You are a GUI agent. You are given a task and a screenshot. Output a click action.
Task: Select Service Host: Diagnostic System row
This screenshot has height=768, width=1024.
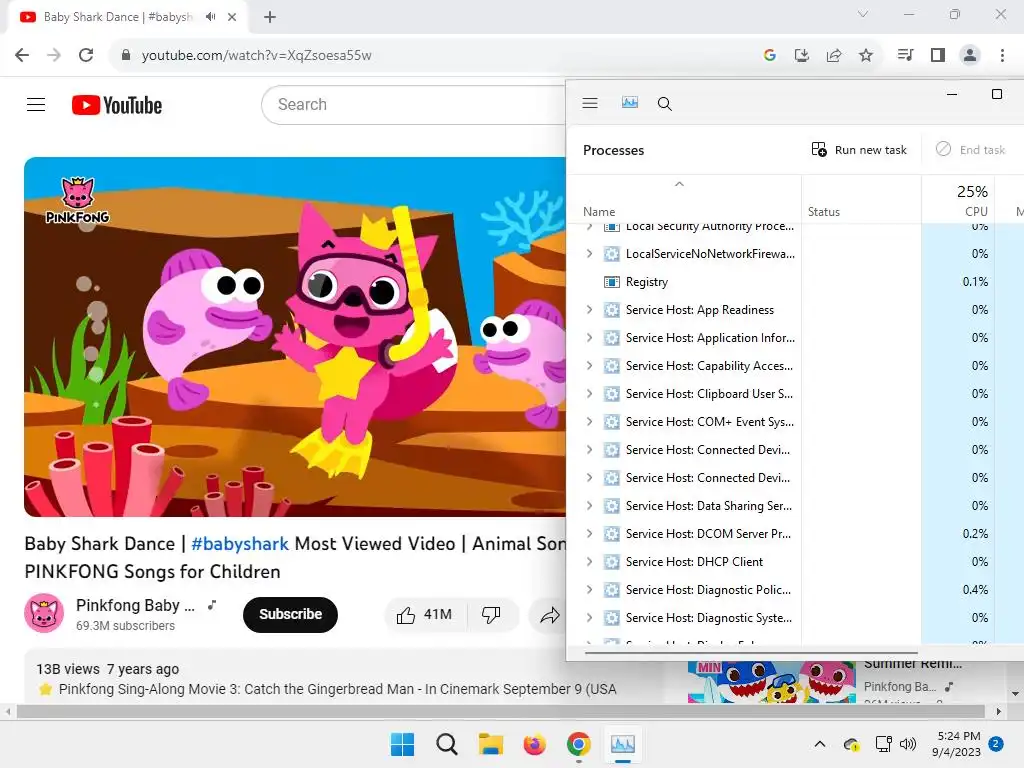tap(795, 618)
